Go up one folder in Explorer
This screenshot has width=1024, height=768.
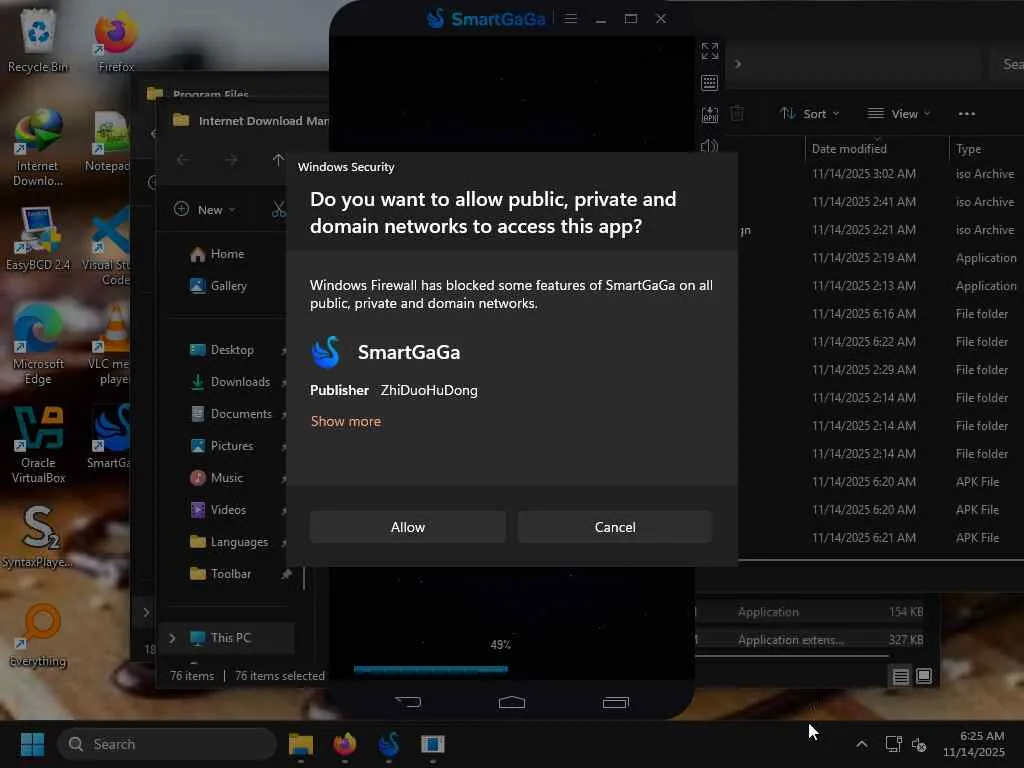pyautogui.click(x=278, y=160)
